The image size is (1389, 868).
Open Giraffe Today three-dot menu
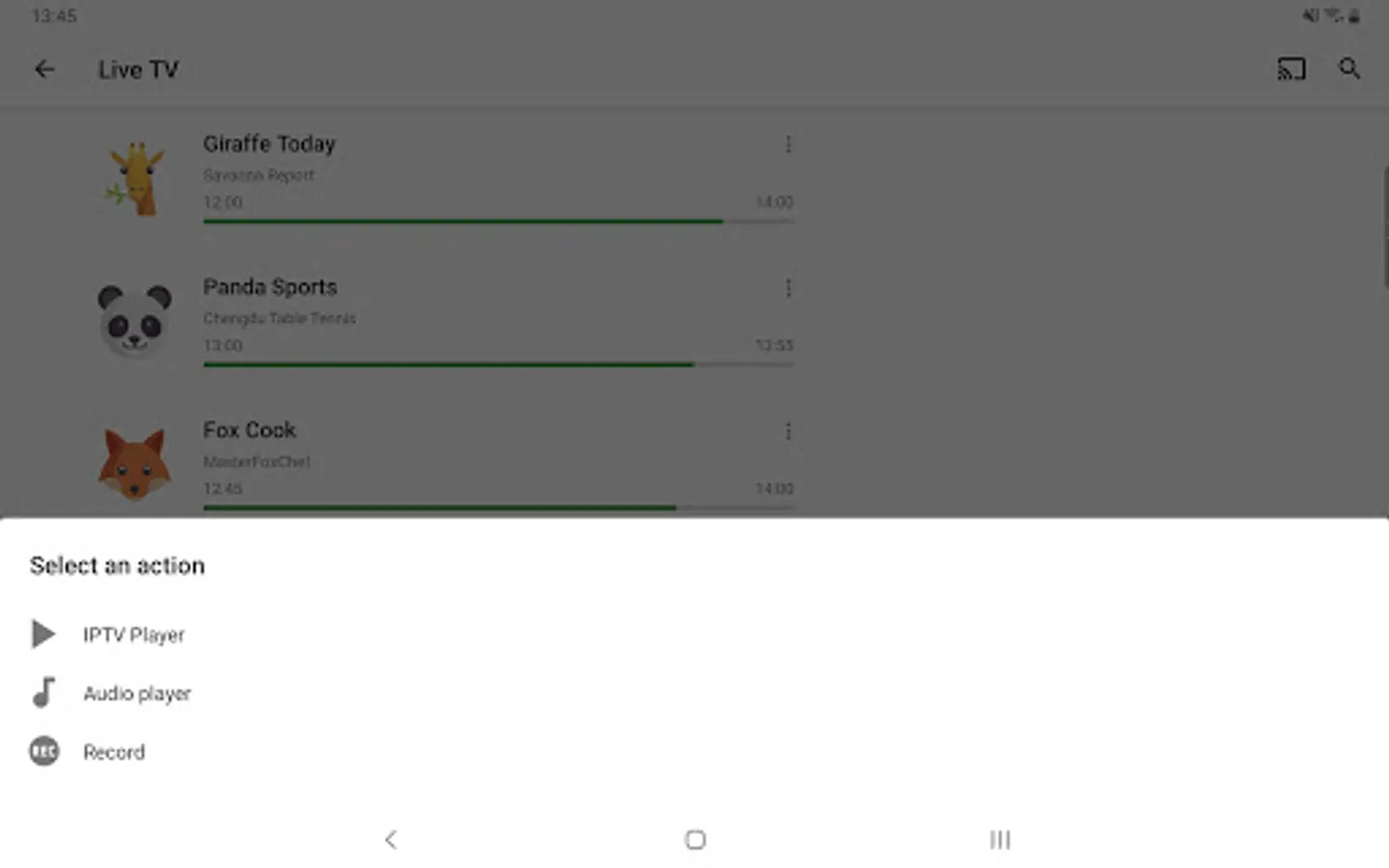[788, 145]
